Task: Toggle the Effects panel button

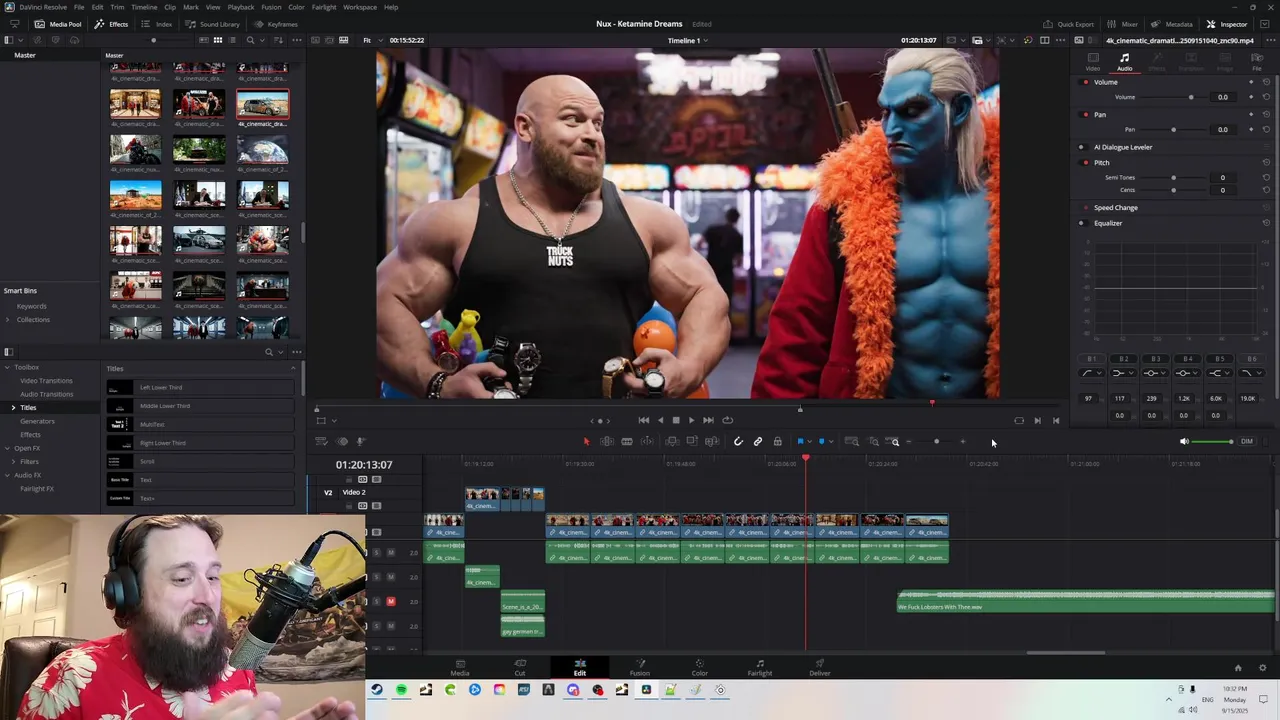Action: pos(111,24)
